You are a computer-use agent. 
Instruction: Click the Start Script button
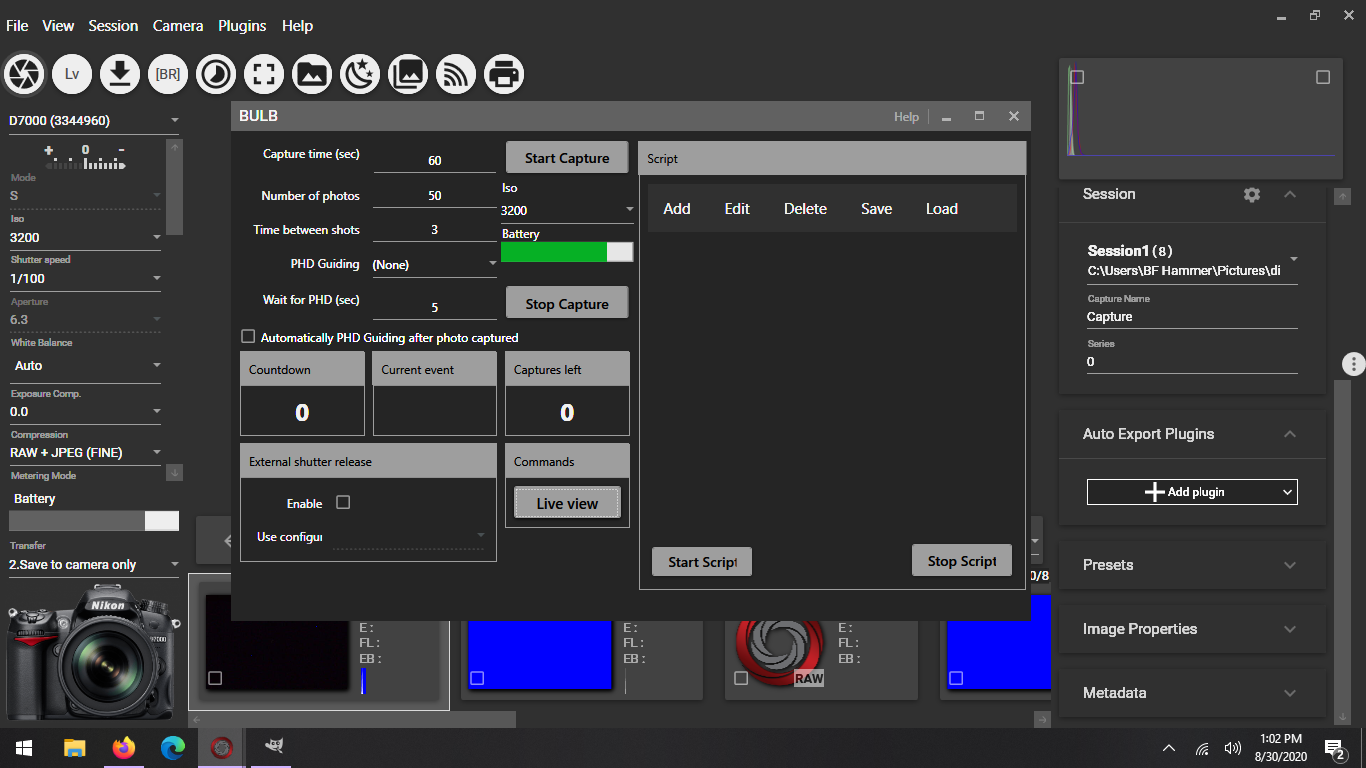click(701, 562)
